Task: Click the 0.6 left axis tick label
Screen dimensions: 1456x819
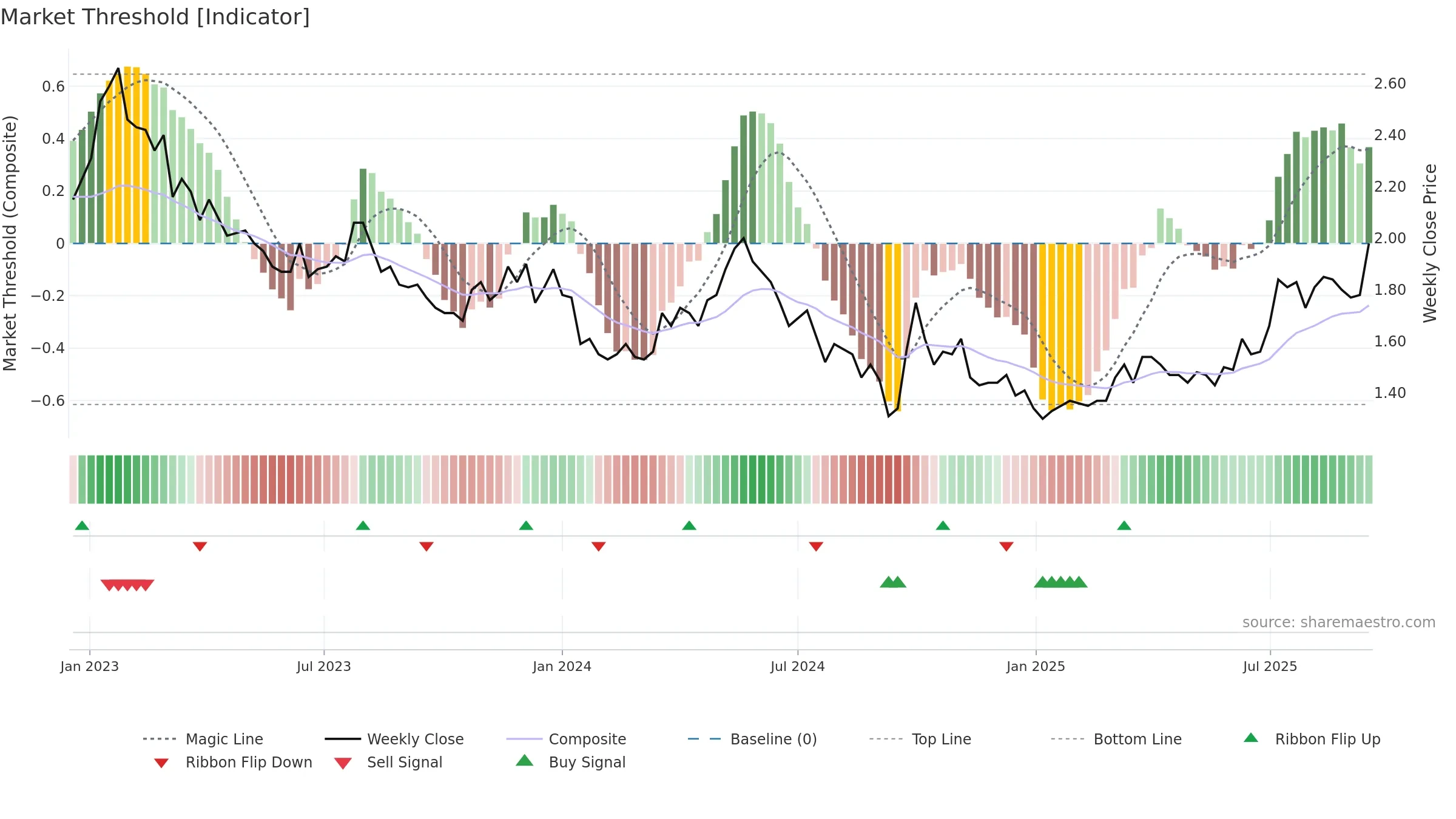Action: click(x=53, y=87)
